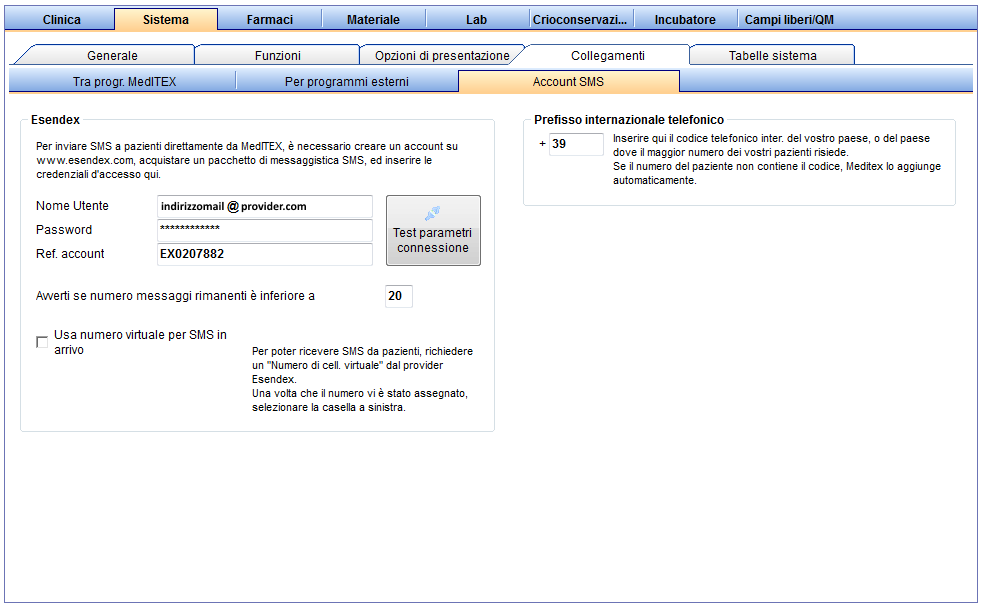
Task: Focus the Nome Utente input field
Action: point(265,206)
